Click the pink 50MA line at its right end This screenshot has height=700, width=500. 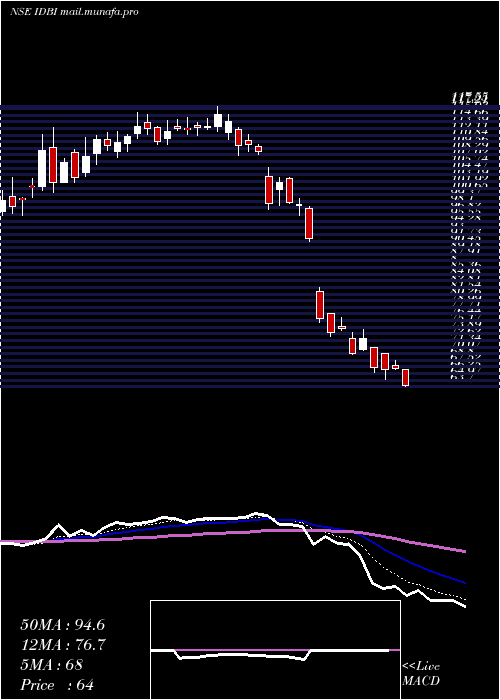click(x=463, y=551)
